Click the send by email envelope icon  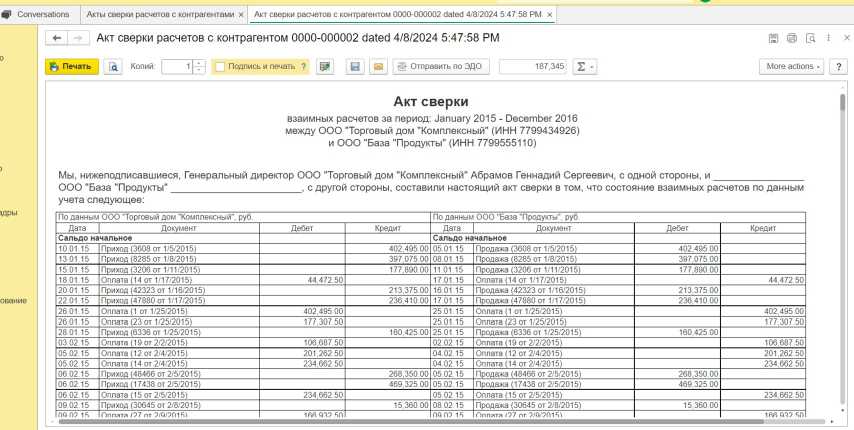click(x=379, y=66)
